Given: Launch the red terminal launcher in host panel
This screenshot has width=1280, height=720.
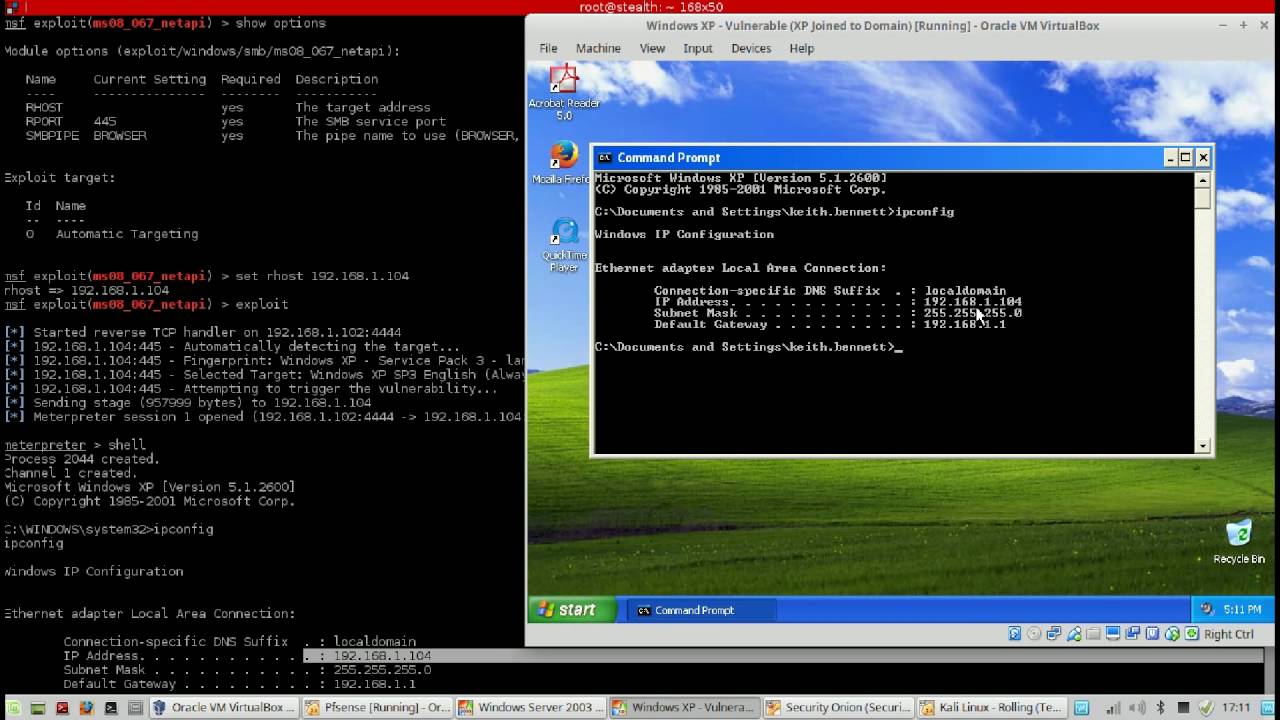Looking at the screenshot, I should coord(62,707).
